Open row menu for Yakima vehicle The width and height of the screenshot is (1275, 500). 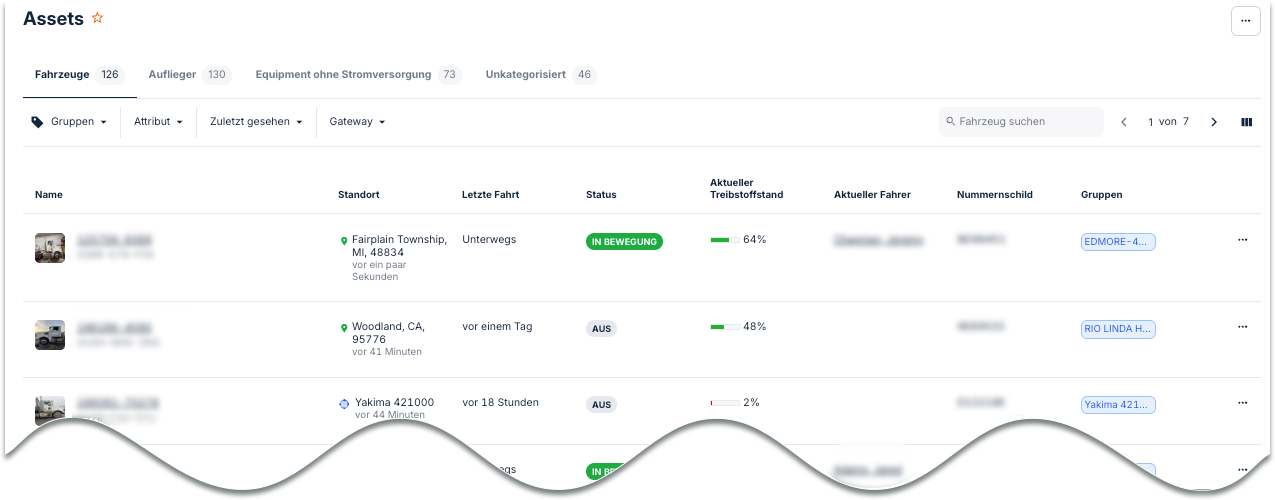1243,403
